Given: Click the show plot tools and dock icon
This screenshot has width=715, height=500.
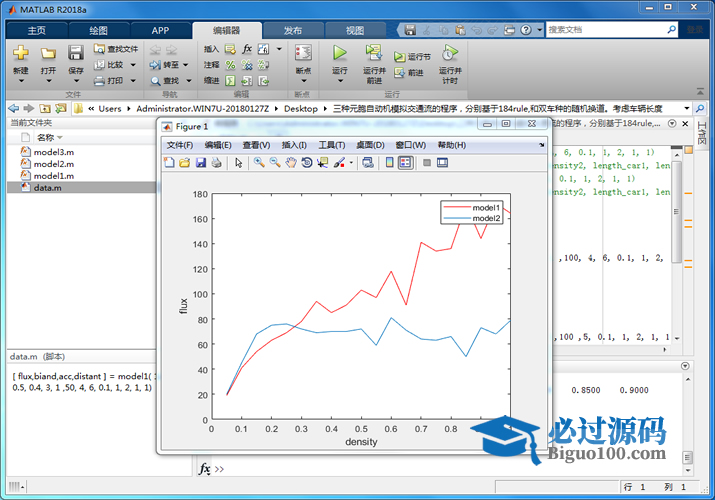Looking at the screenshot, I should pos(442,162).
